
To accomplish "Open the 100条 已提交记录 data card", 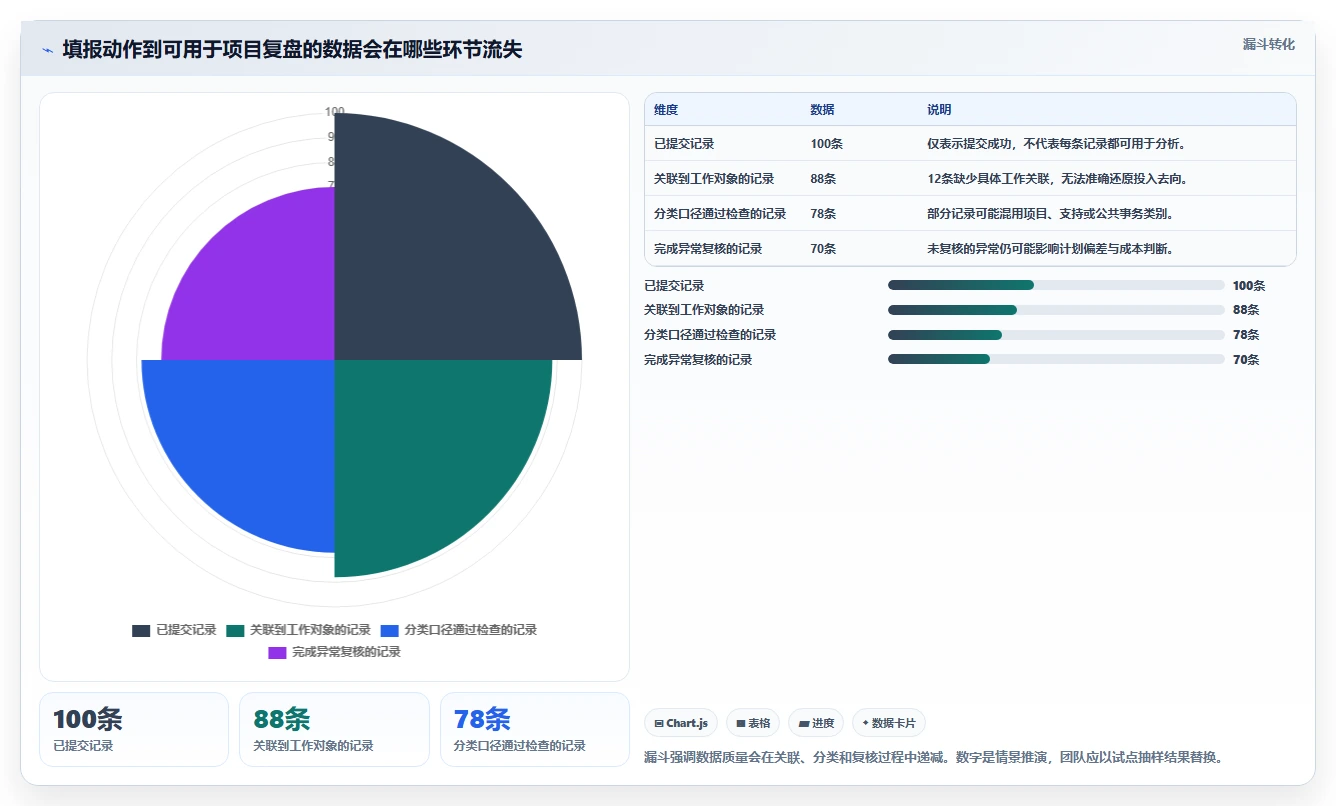I will tap(134, 729).
